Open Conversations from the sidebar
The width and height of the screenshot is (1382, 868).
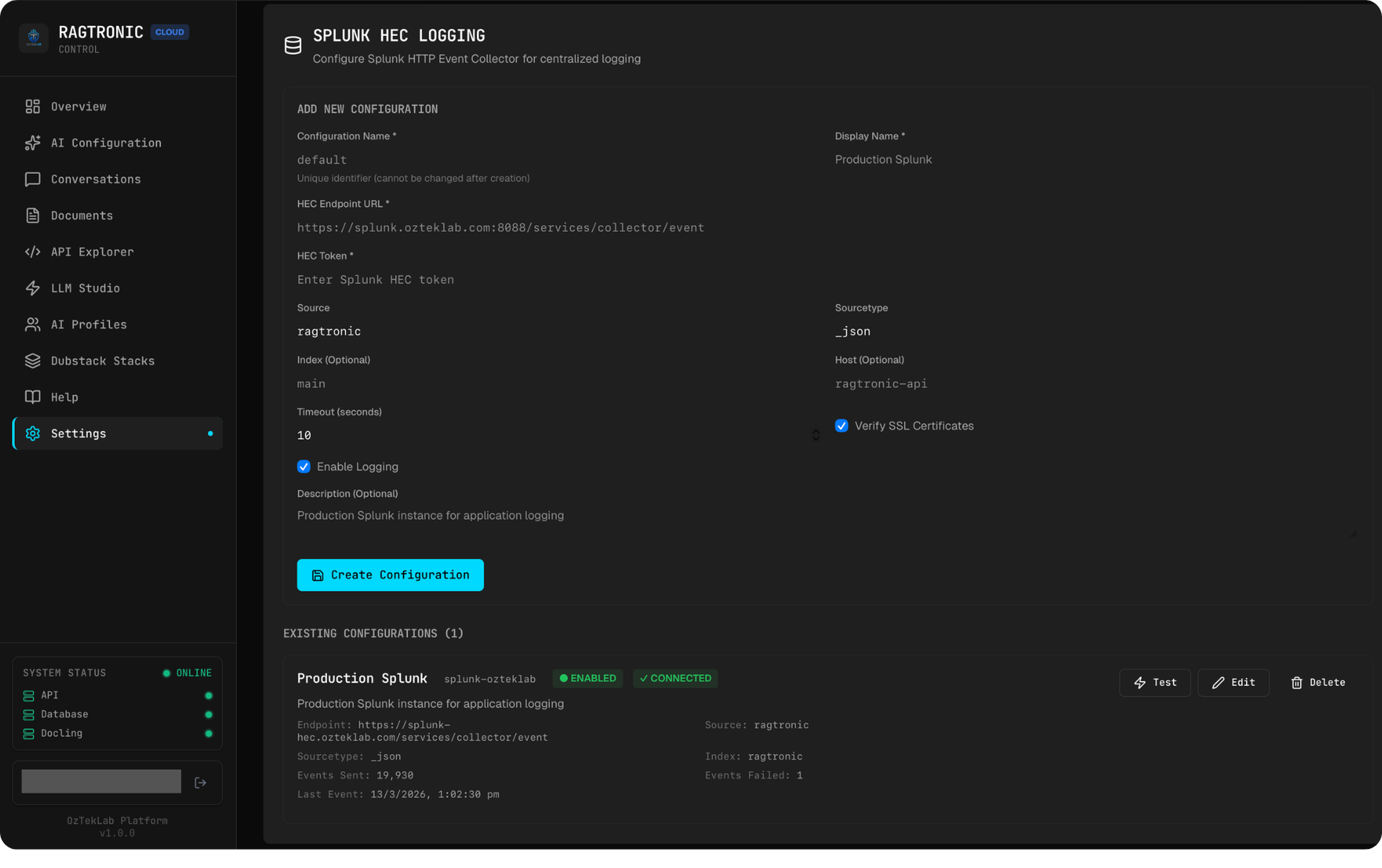tap(32, 179)
